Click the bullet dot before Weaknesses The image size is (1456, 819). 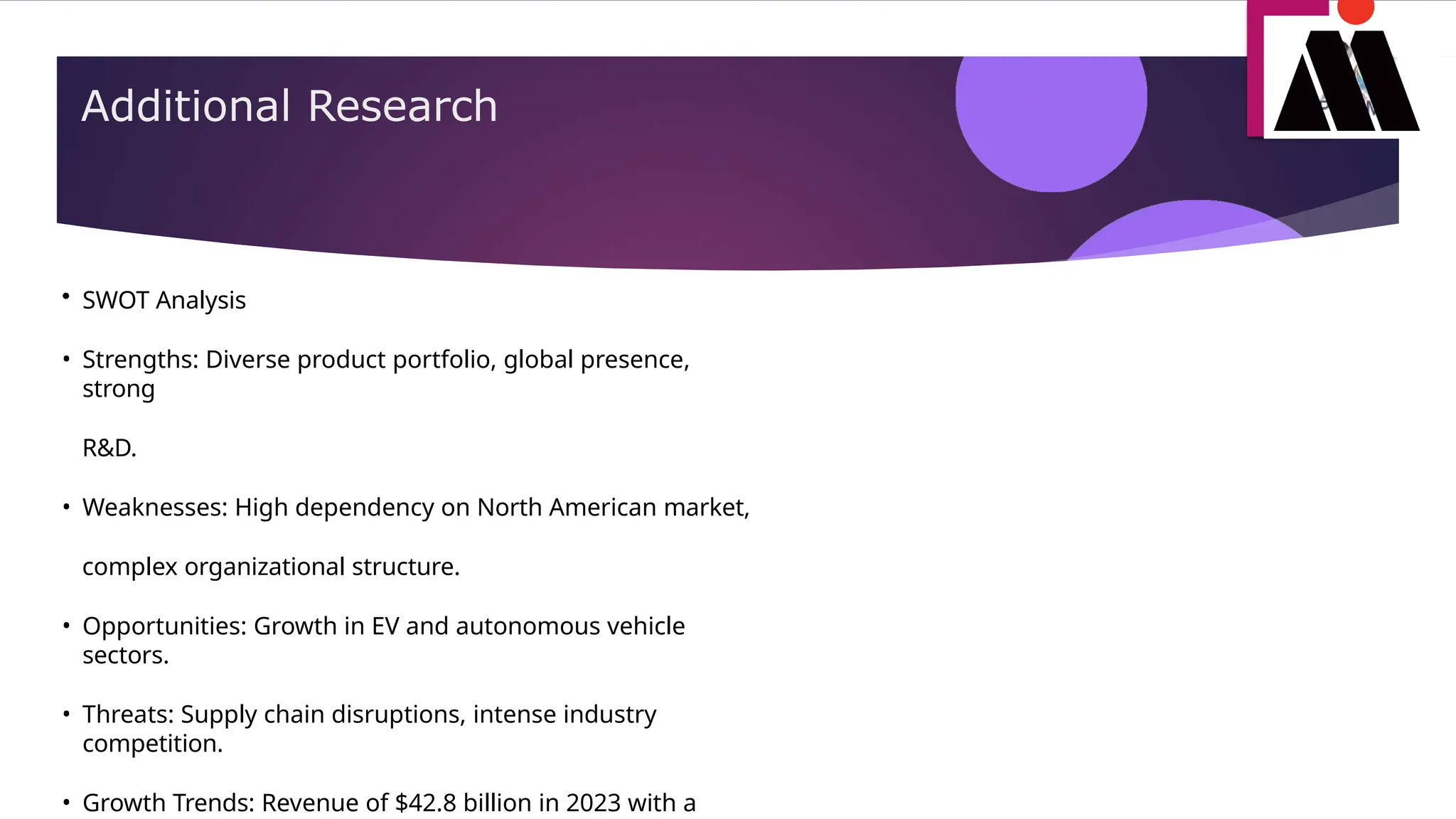[x=66, y=507]
